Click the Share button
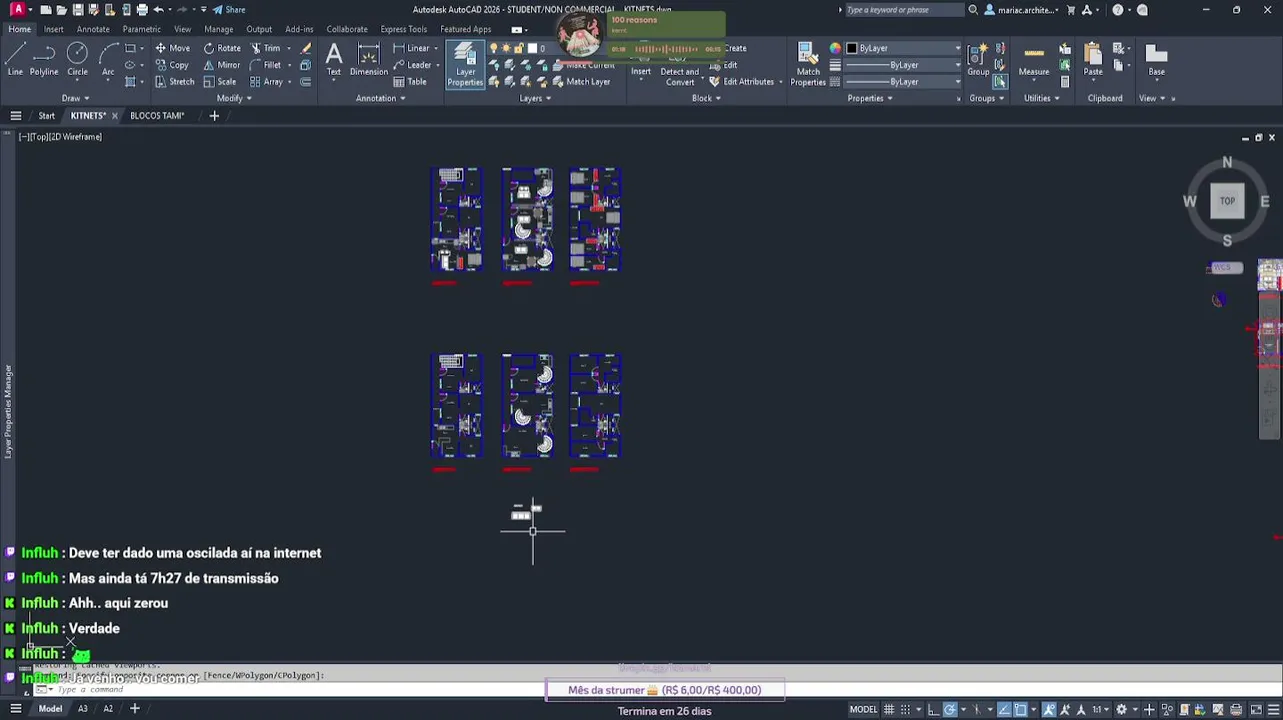Image resolution: width=1283 pixels, height=720 pixels. (x=229, y=10)
